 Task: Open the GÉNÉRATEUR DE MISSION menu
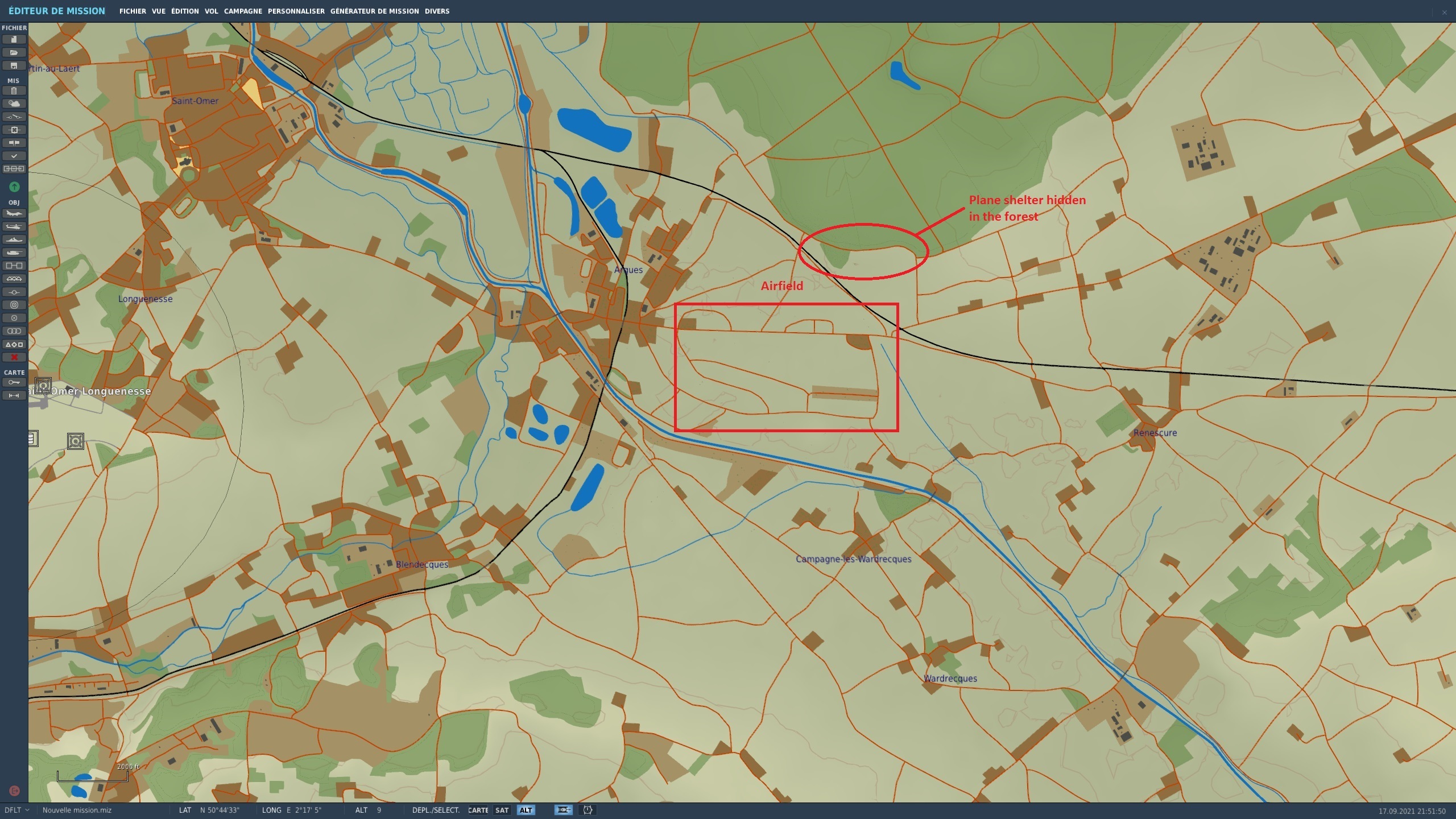pyautogui.click(x=374, y=11)
